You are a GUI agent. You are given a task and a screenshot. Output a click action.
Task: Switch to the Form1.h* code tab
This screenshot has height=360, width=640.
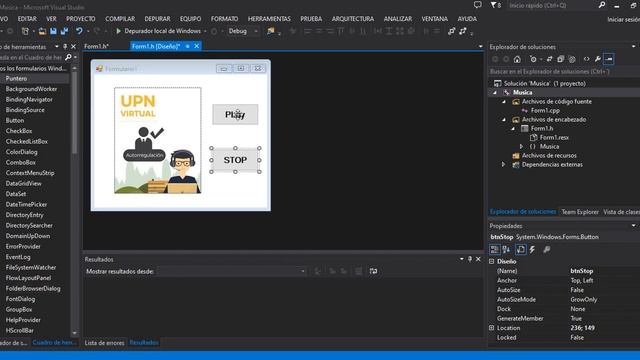point(96,47)
